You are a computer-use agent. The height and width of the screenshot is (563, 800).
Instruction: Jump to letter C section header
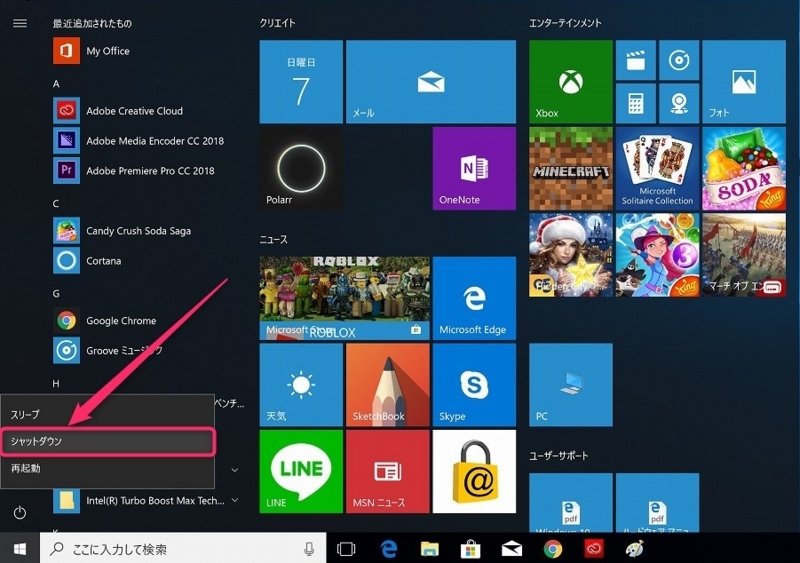pyautogui.click(x=56, y=204)
